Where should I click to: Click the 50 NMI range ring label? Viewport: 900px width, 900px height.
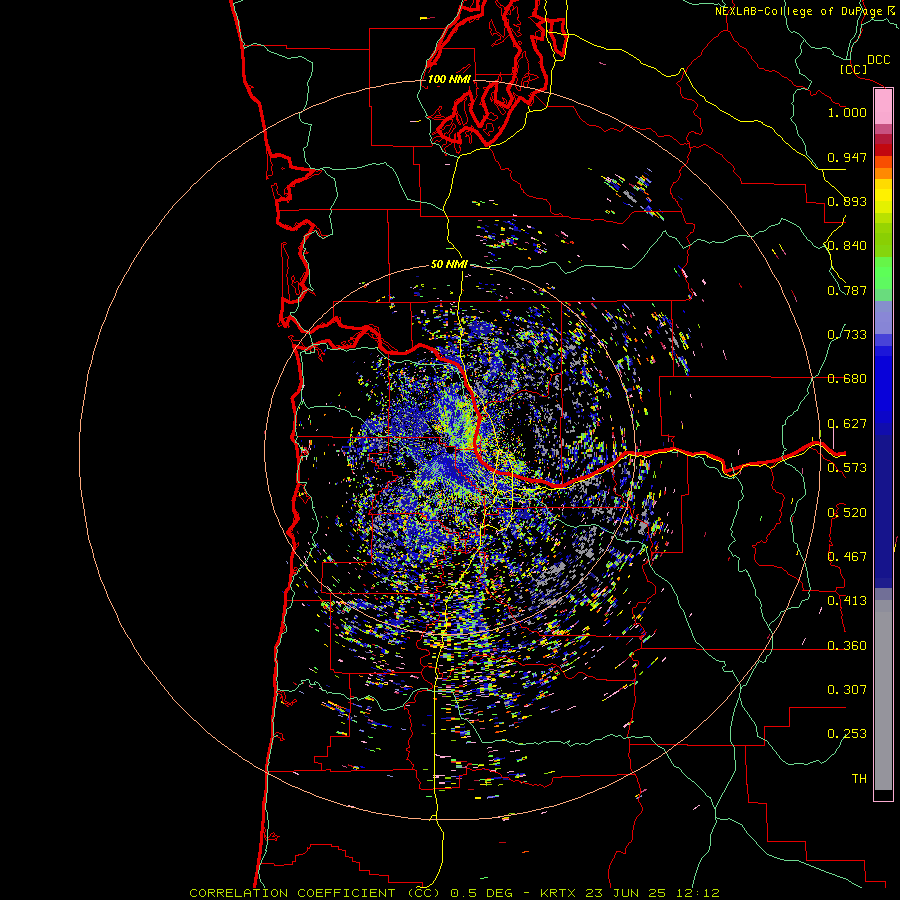click(x=449, y=265)
